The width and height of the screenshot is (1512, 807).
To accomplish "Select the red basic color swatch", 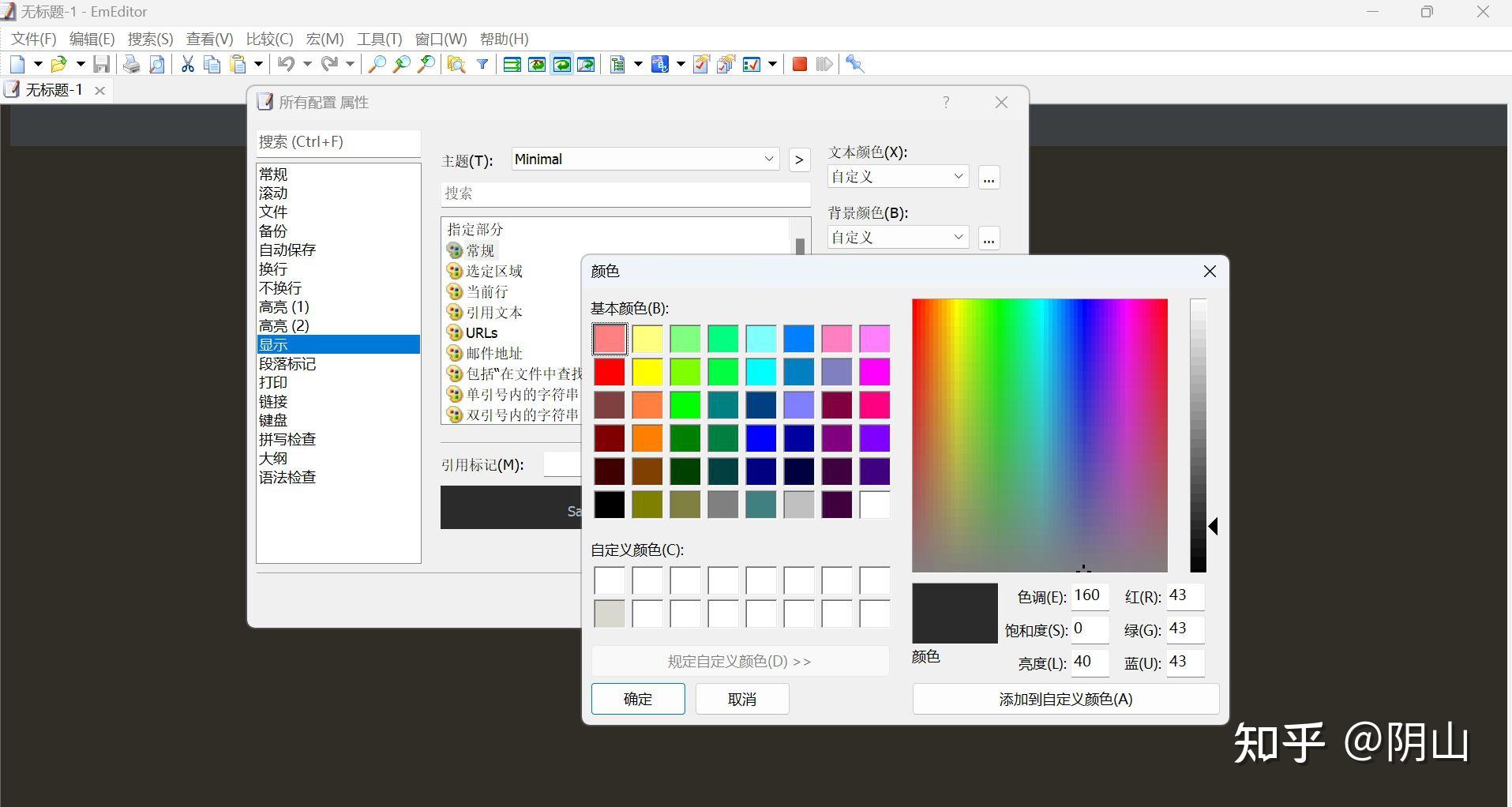I will point(609,371).
